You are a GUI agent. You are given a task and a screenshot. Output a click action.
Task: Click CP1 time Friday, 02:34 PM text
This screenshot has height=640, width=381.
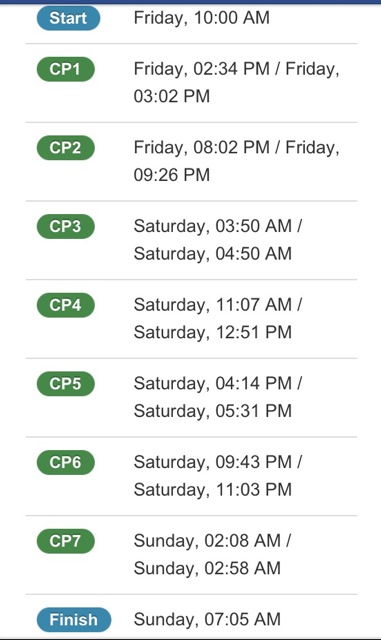[202, 69]
